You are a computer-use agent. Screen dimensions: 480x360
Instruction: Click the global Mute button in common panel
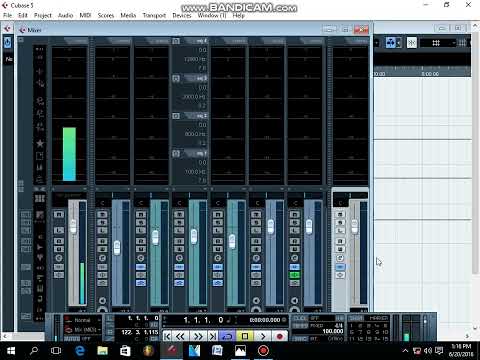(x=26, y=215)
